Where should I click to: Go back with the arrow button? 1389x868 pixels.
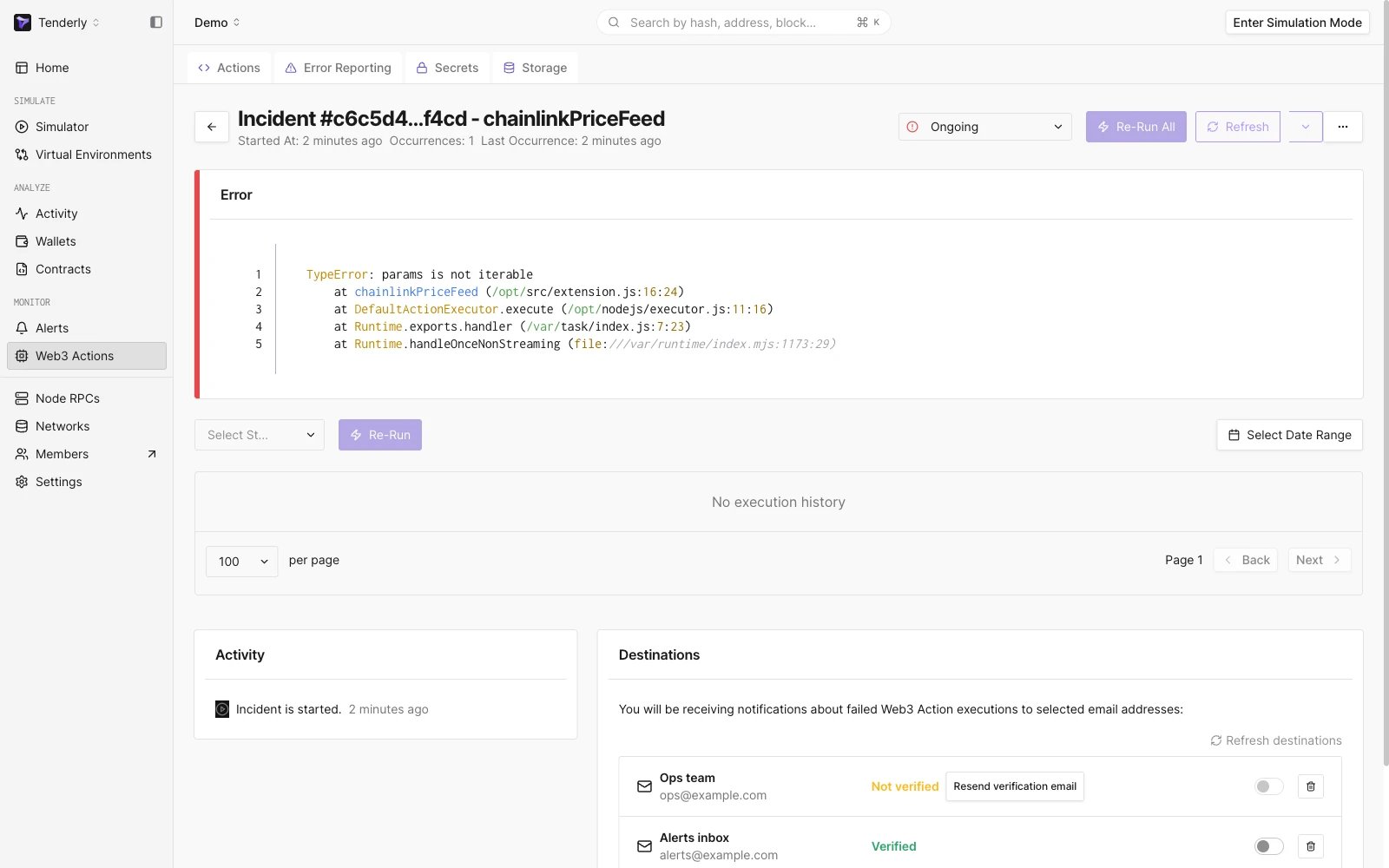point(212,127)
